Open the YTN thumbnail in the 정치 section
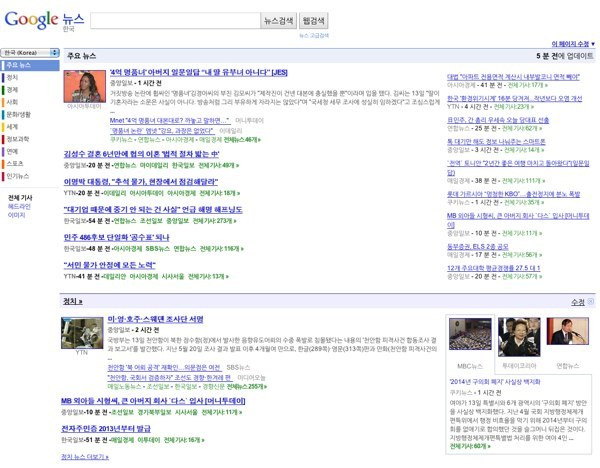The height and width of the screenshot is (468, 600). pos(82,333)
